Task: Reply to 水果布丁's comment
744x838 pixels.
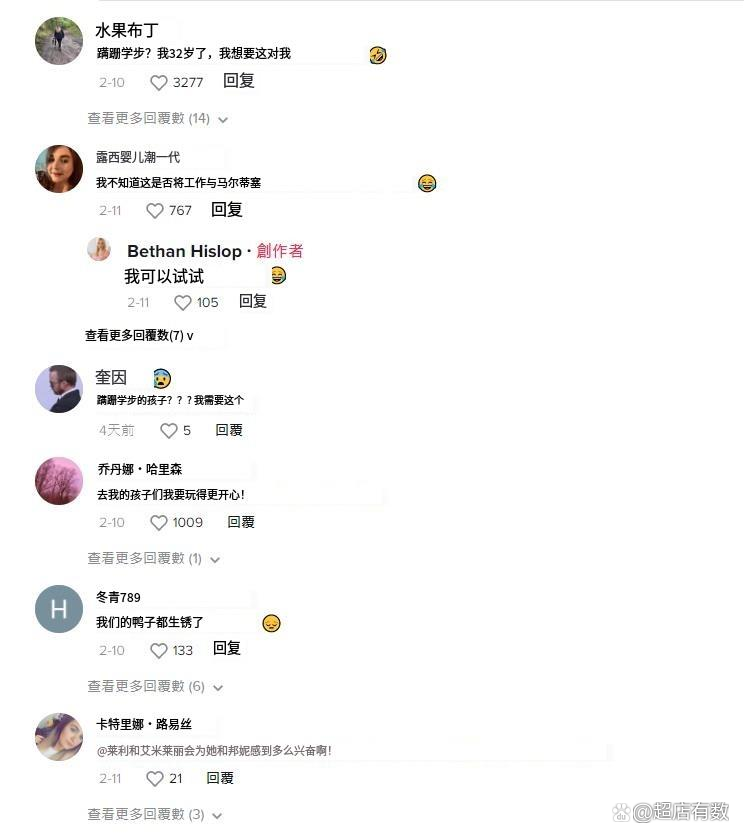Action: pyautogui.click(x=238, y=81)
